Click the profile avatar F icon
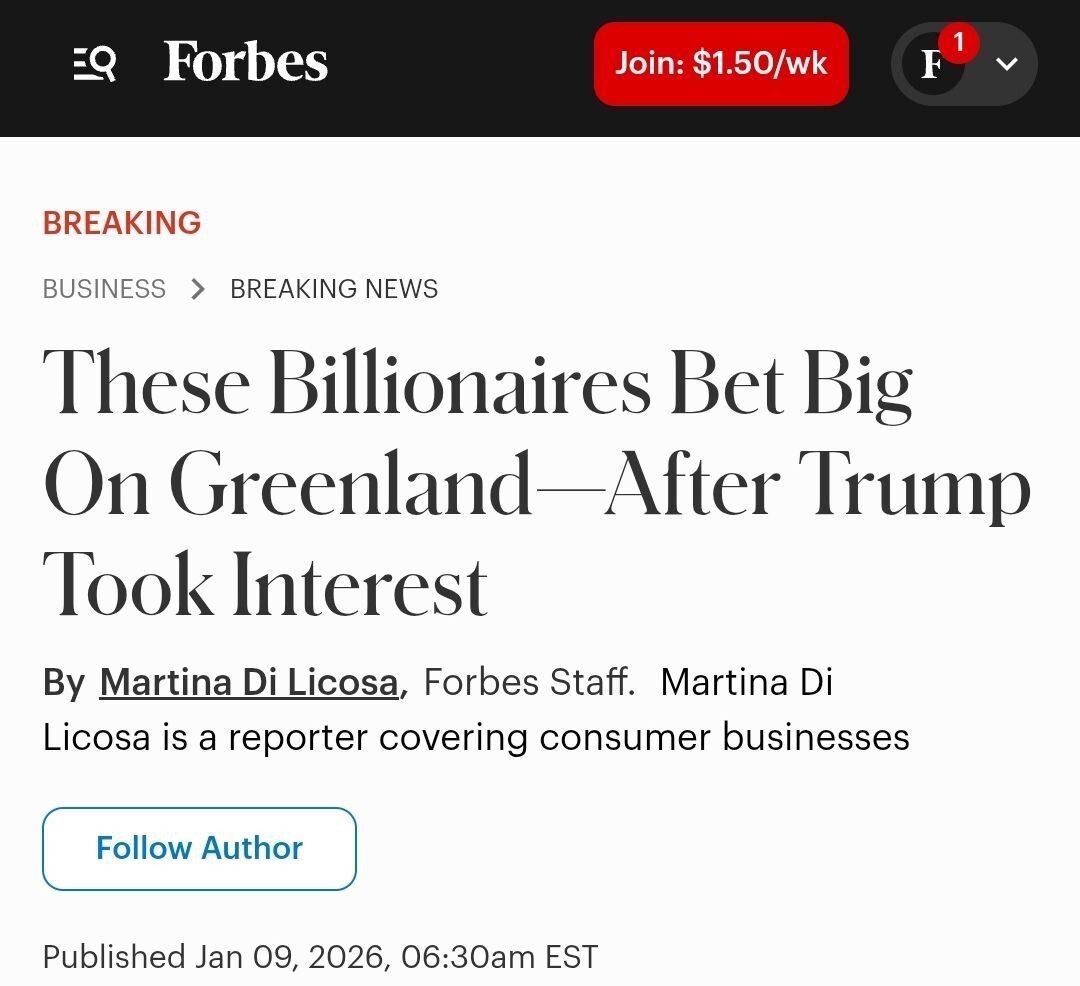This screenshot has height=986, width=1080. click(x=932, y=66)
